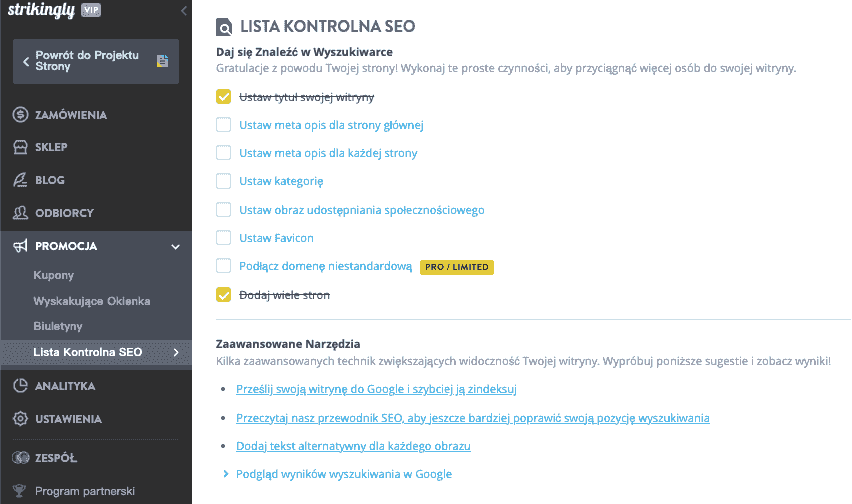Viewport: 852px width, 504px height.
Task: Click the page document icon in back button
Action: tap(162, 61)
